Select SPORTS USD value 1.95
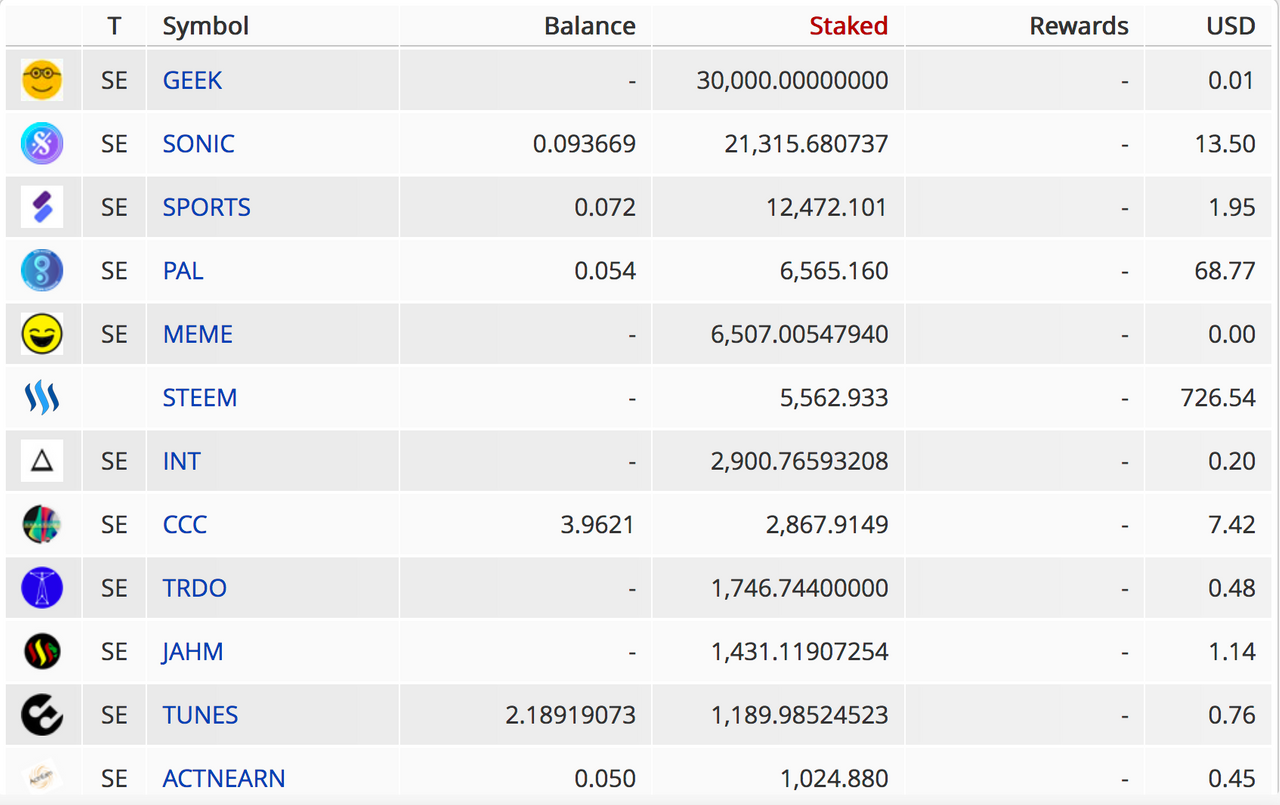This screenshot has width=1280, height=805. click(1232, 207)
